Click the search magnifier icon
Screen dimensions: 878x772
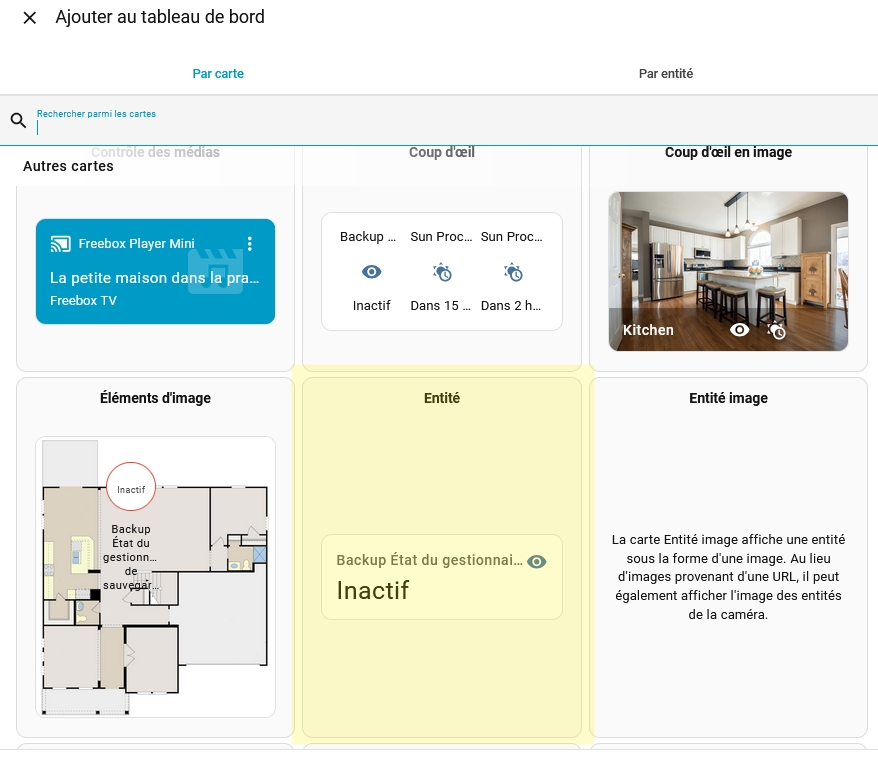[18, 121]
